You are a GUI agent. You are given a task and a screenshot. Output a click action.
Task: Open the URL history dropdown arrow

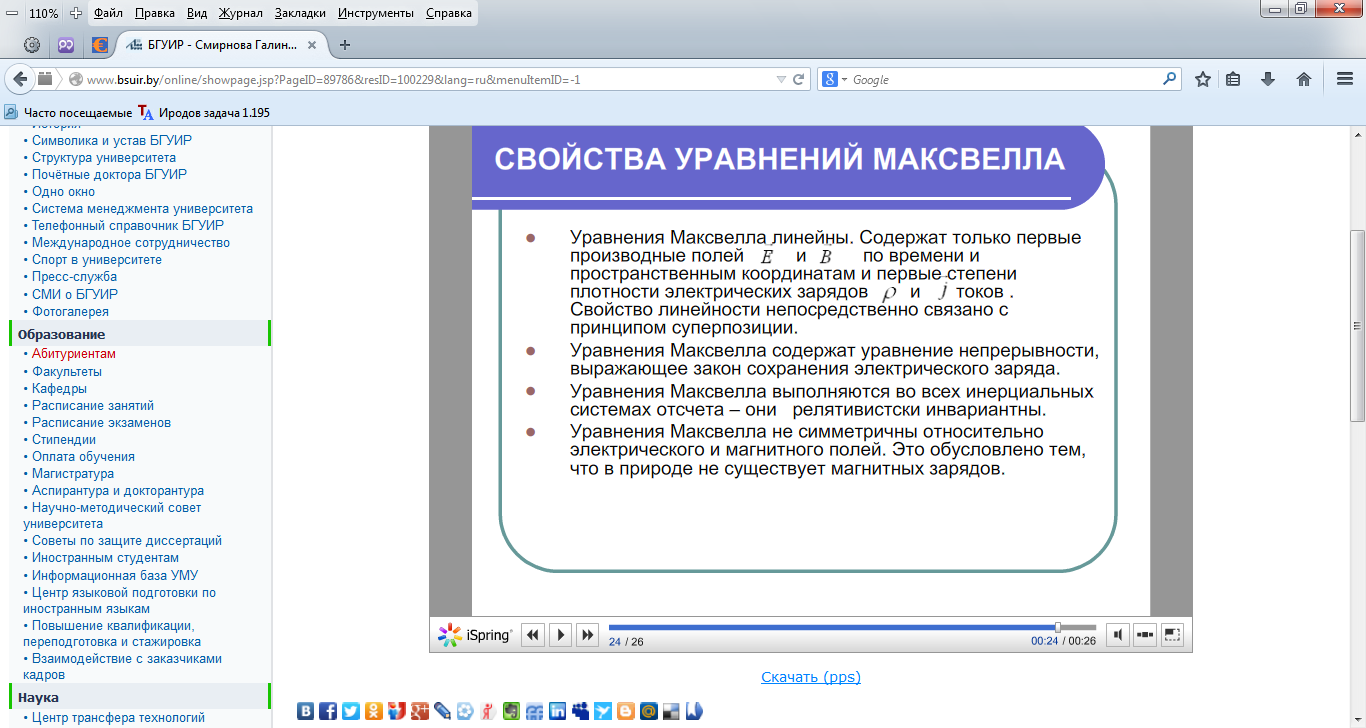point(781,79)
